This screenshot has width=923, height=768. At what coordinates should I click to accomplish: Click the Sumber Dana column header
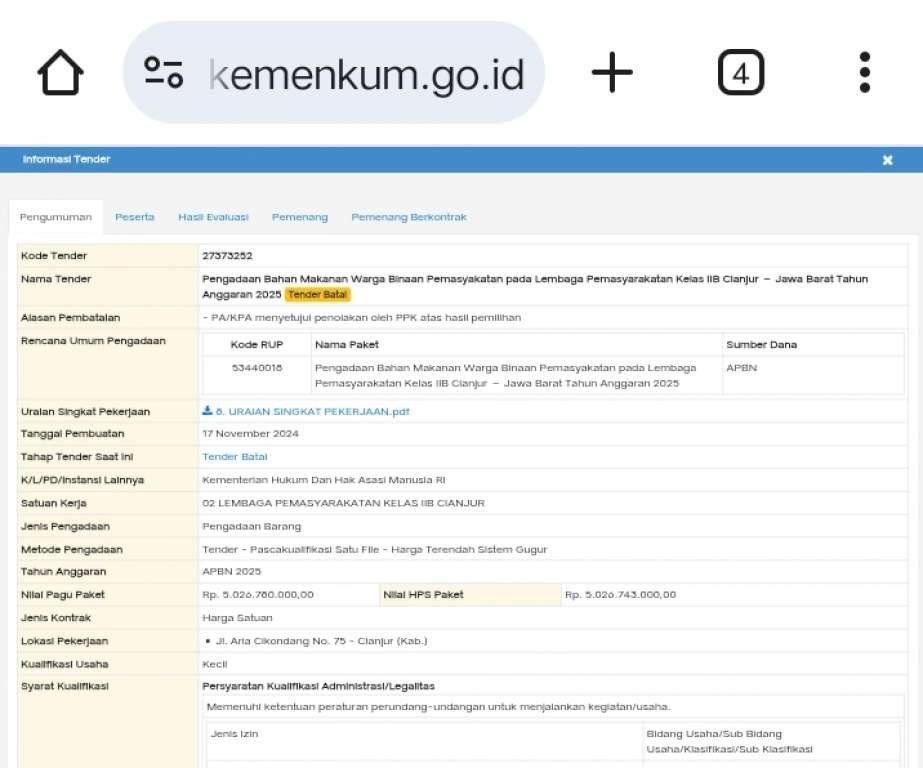[762, 345]
